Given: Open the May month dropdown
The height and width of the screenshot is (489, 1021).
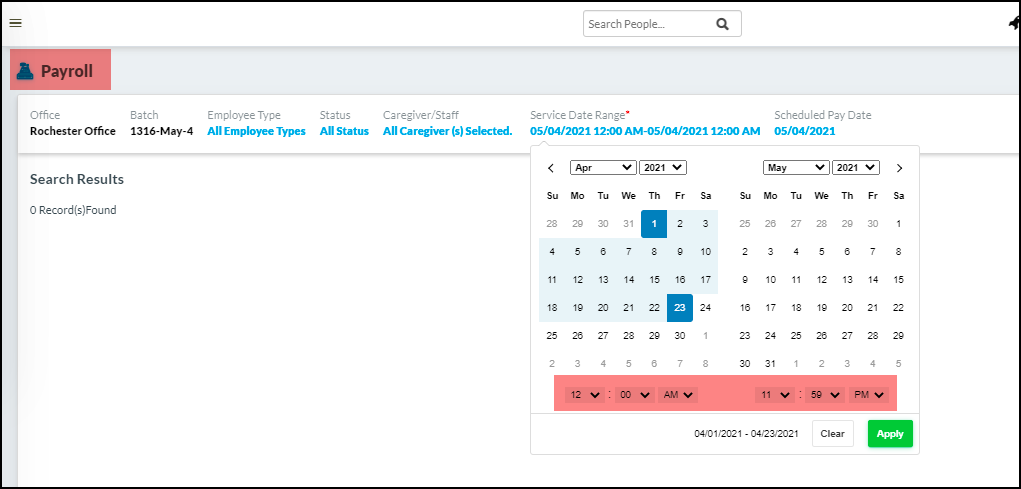Looking at the screenshot, I should (x=795, y=168).
